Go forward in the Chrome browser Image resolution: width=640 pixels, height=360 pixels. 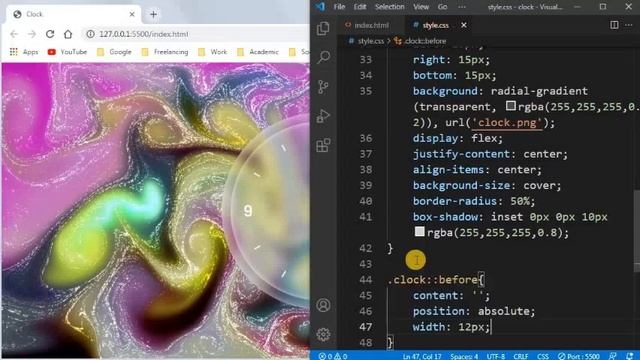32,34
